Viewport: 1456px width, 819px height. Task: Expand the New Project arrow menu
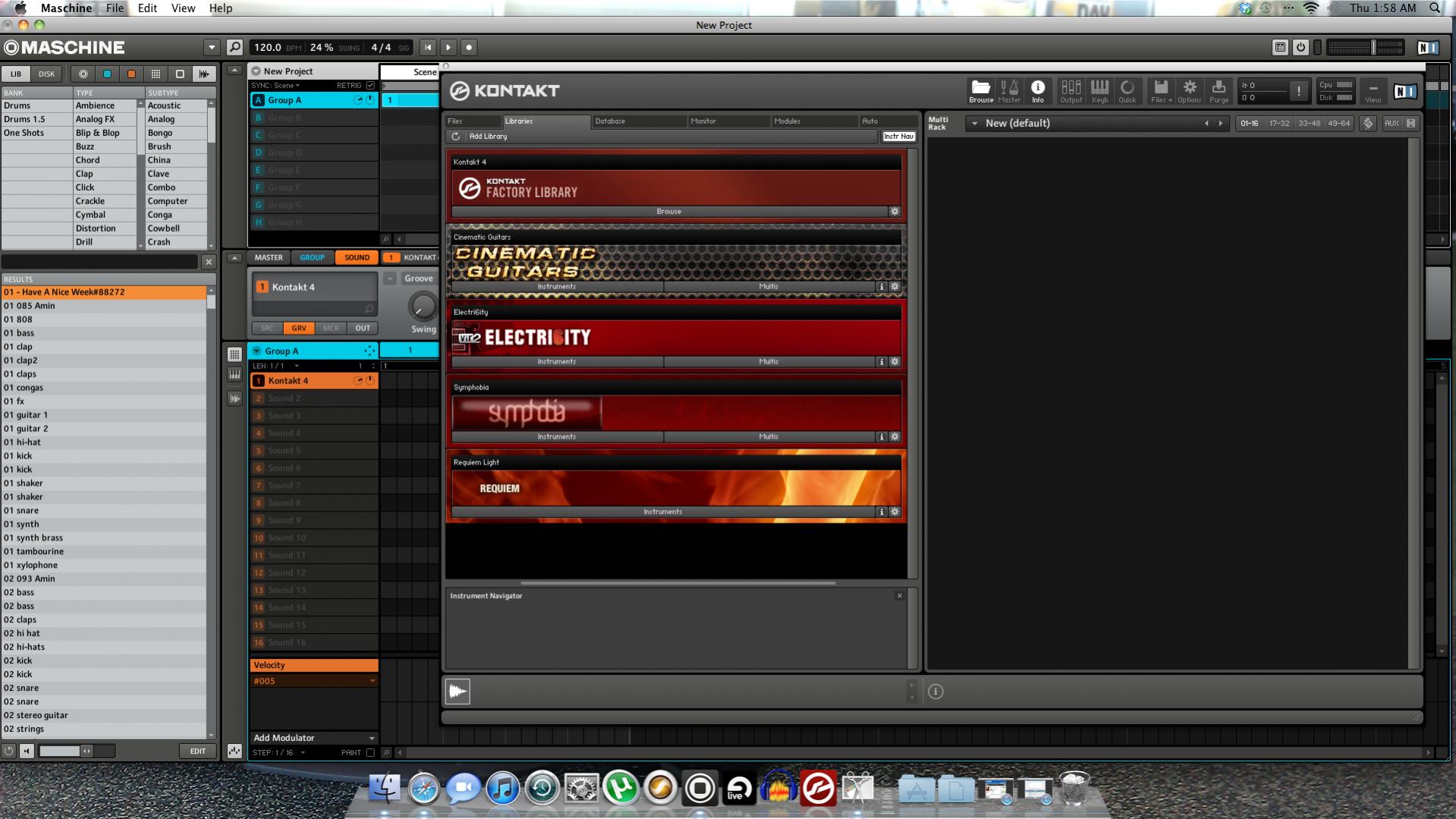click(256, 71)
